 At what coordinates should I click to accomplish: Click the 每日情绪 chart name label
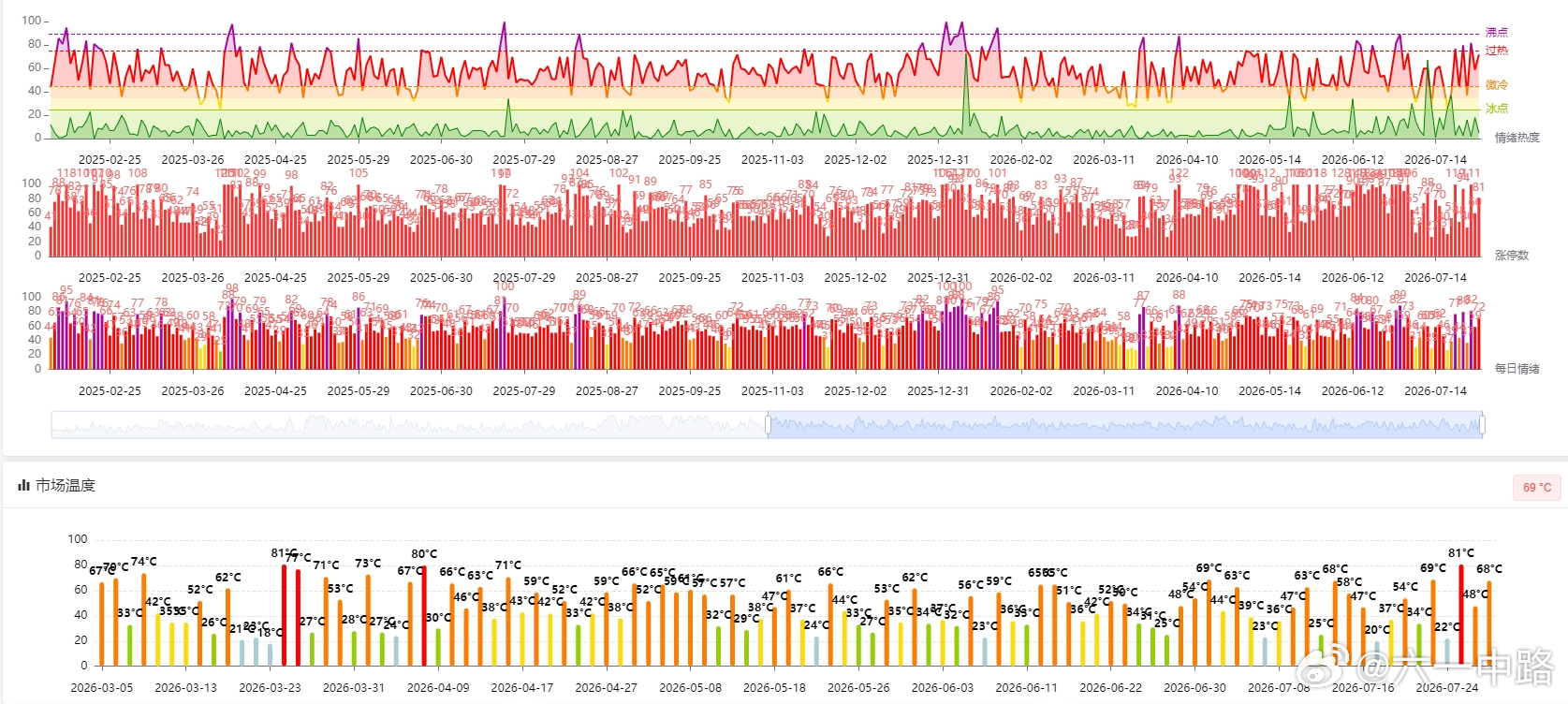point(1517,369)
